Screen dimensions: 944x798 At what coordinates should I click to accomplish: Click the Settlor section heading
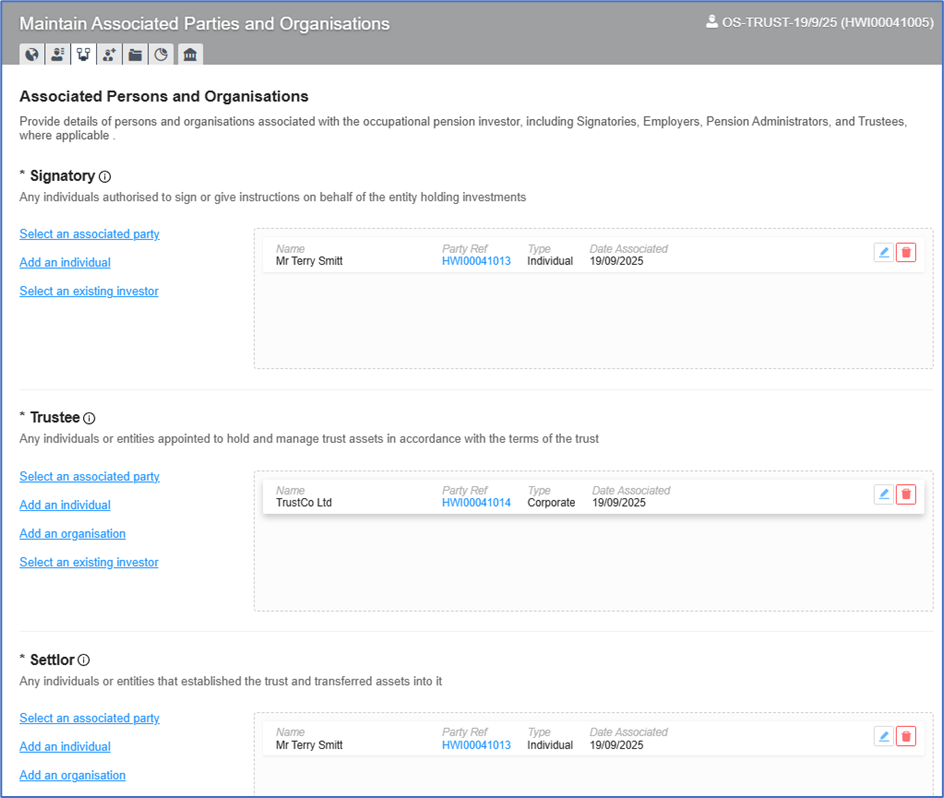(52, 659)
